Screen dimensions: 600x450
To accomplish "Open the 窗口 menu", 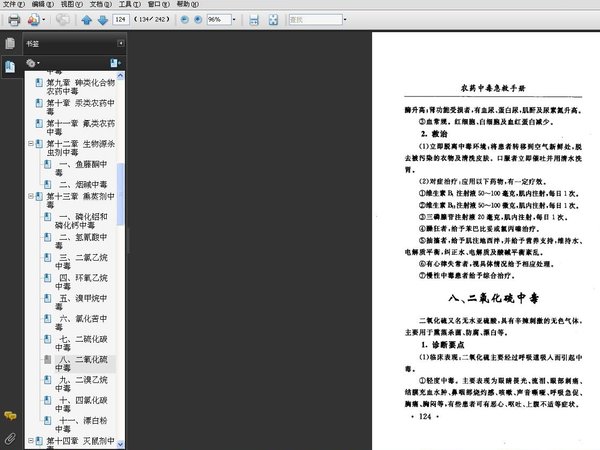I will tap(158, 4).
